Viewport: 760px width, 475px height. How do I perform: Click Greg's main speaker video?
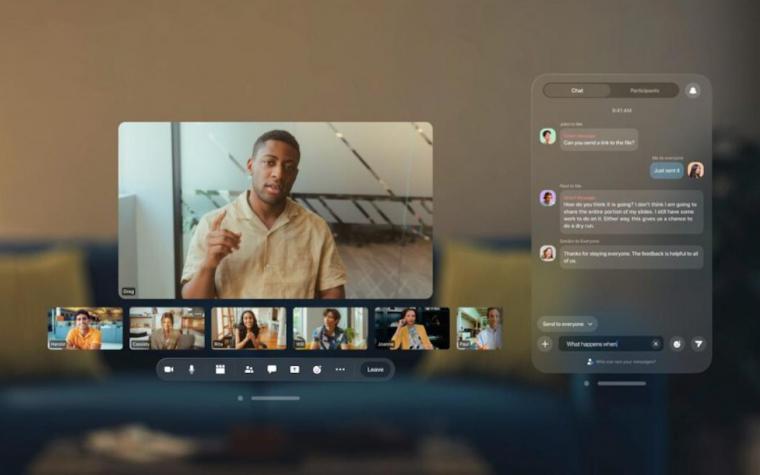point(276,210)
